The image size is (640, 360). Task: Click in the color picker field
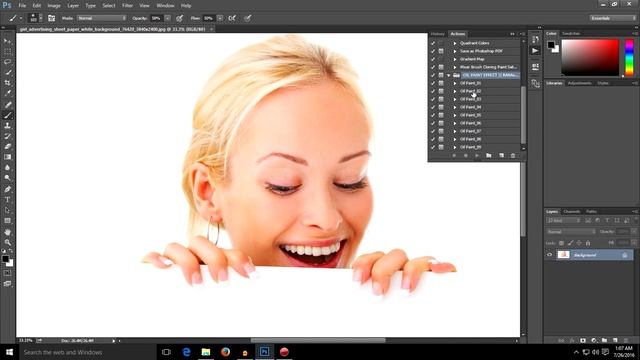[590, 58]
